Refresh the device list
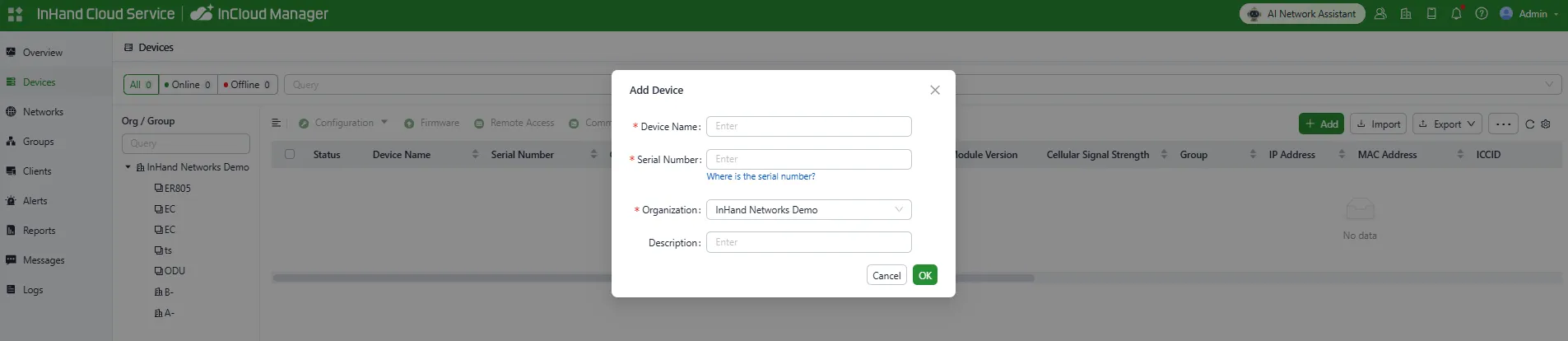Image resolution: width=1568 pixels, height=341 pixels. click(x=1529, y=124)
